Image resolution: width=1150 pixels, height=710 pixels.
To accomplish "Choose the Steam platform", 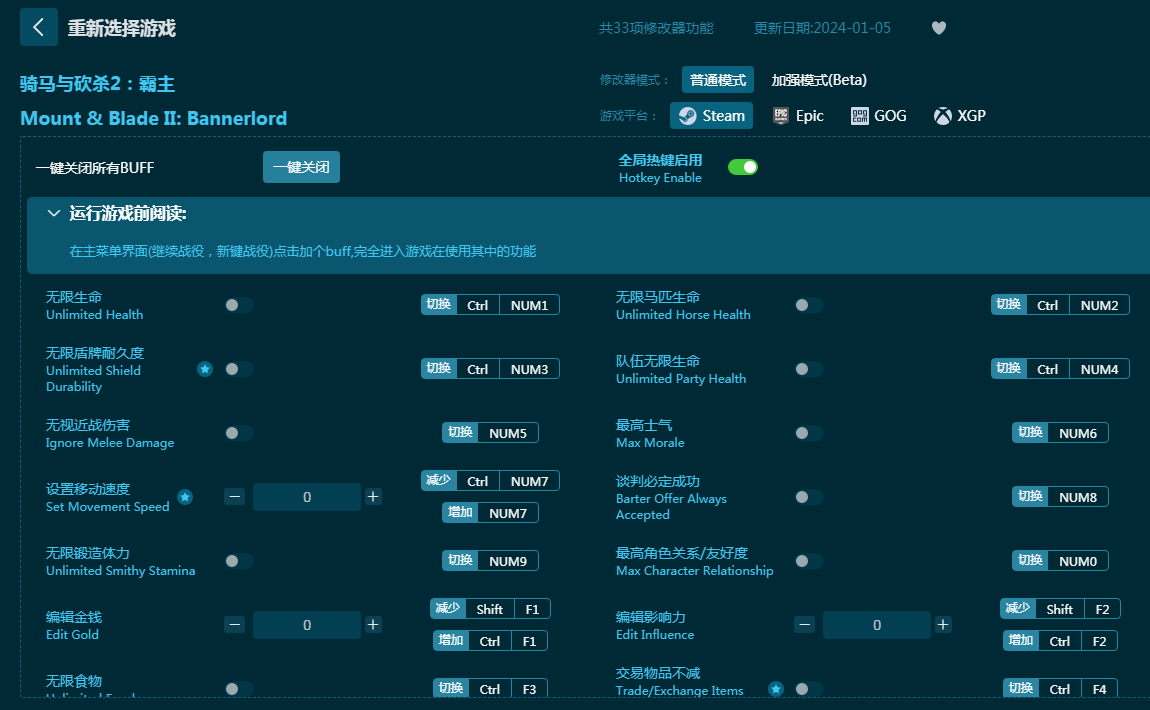I will (711, 116).
